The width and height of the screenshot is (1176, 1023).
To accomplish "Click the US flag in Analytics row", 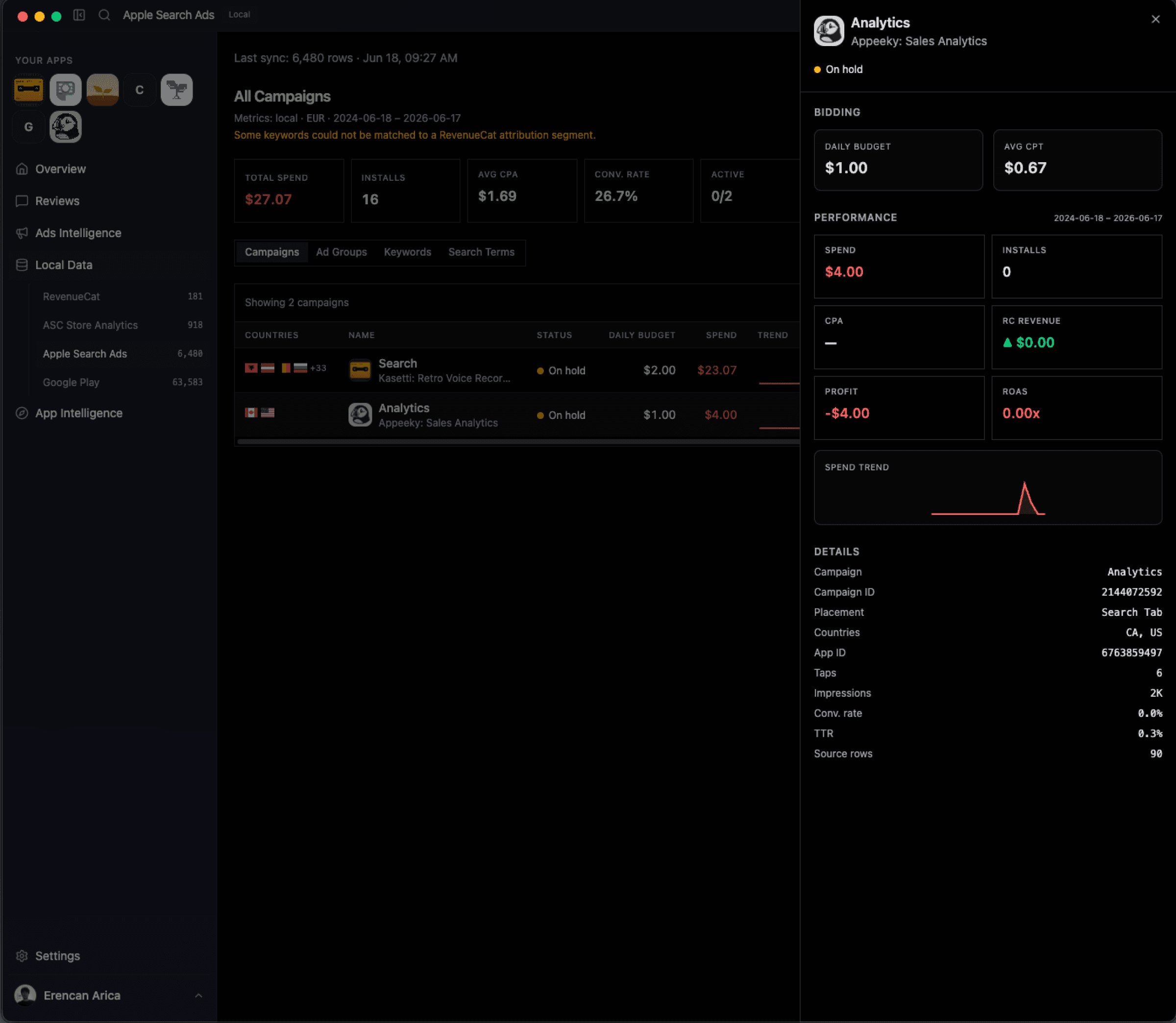I will [x=268, y=412].
